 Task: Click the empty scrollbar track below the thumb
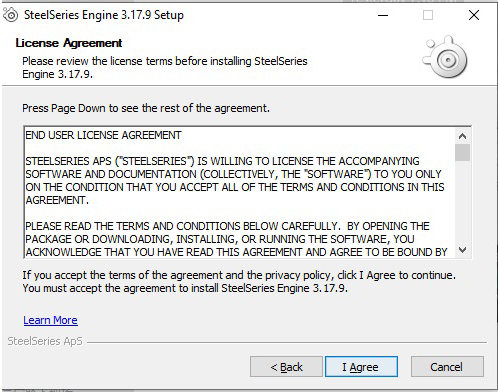pos(462,202)
